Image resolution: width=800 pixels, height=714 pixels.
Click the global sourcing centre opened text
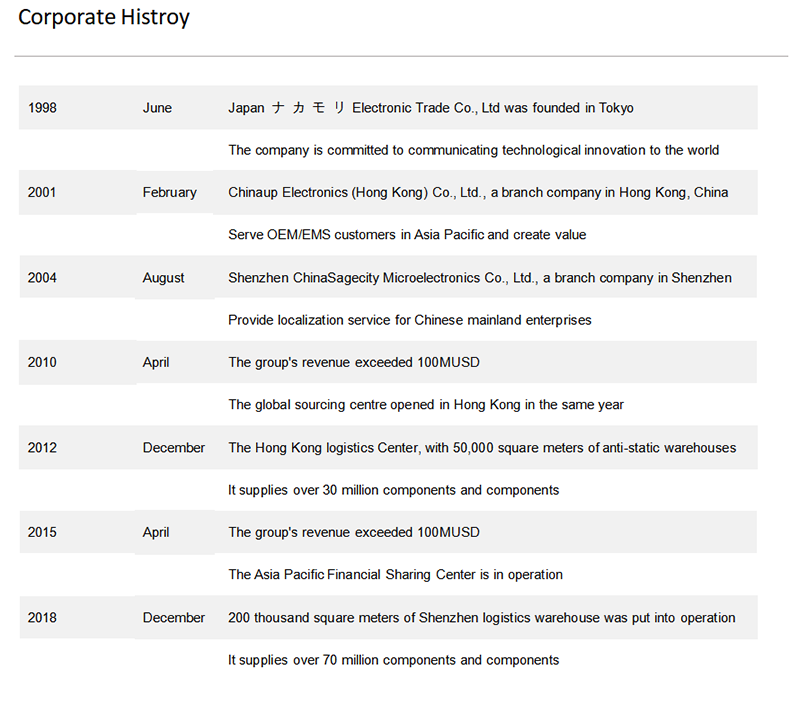[x=425, y=405]
